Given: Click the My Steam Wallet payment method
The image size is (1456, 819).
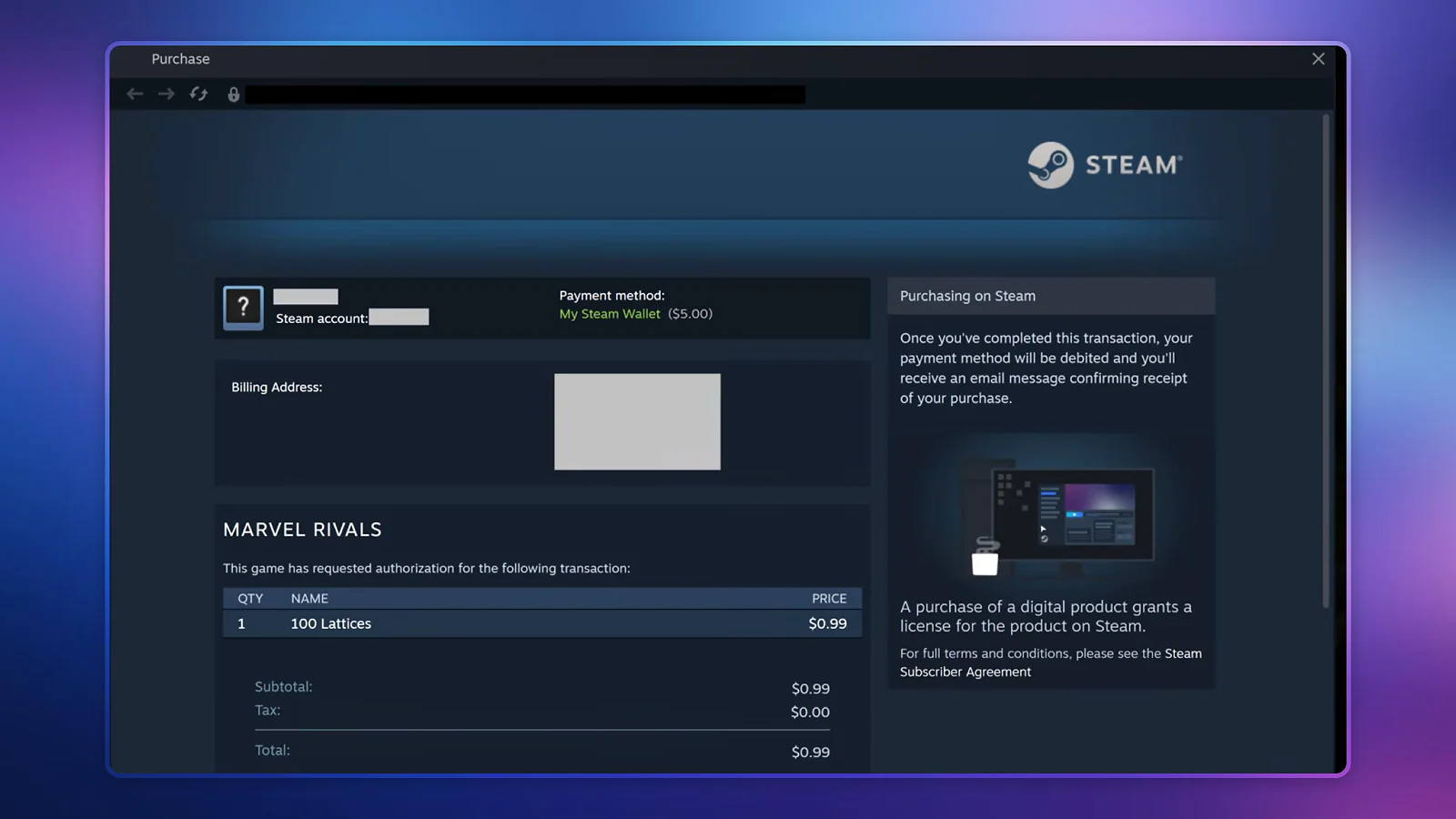Looking at the screenshot, I should click(x=610, y=314).
